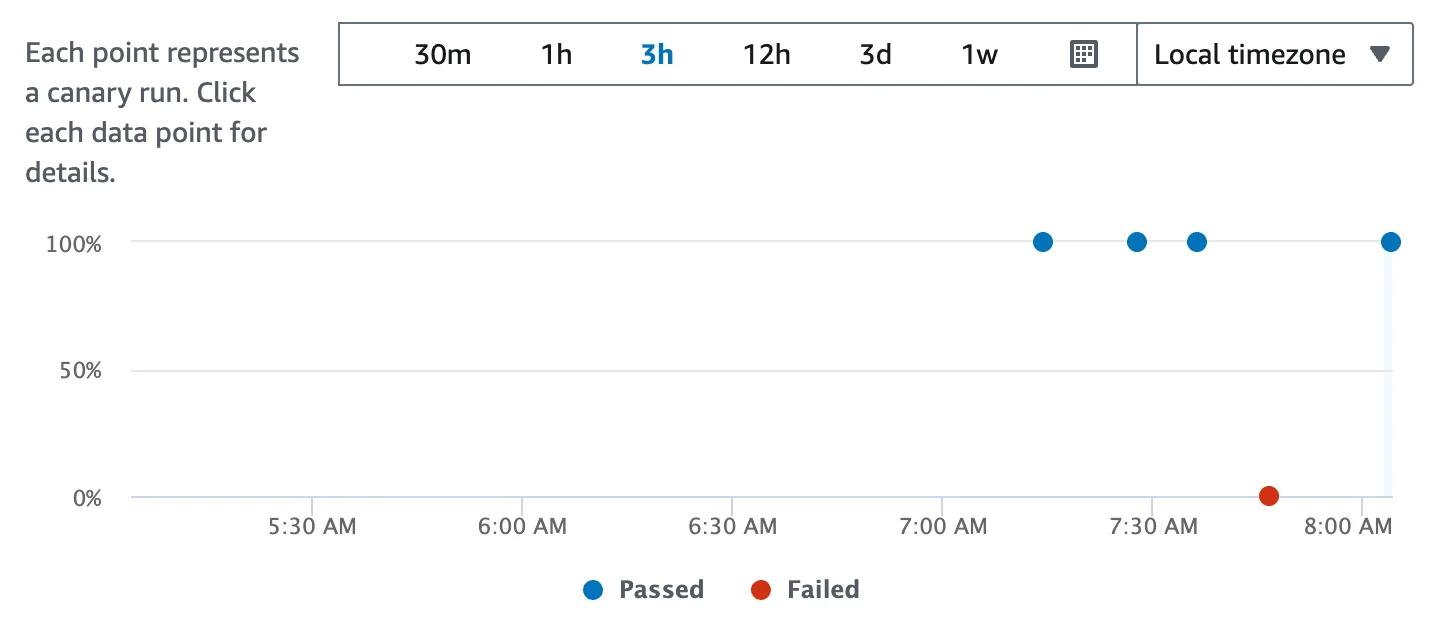The width and height of the screenshot is (1436, 632).
Task: Click the passed data point near 7:36 AM
Action: (1195, 240)
